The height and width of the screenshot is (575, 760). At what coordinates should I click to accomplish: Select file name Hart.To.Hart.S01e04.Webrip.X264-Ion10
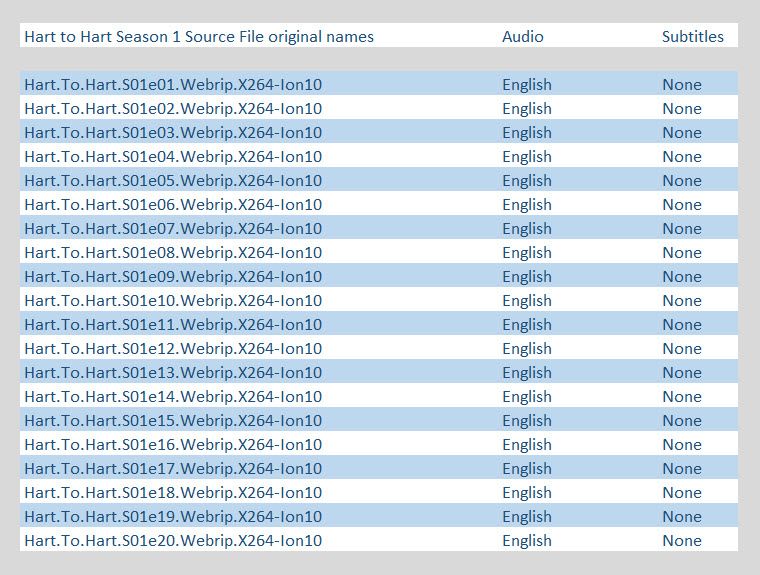tap(173, 157)
